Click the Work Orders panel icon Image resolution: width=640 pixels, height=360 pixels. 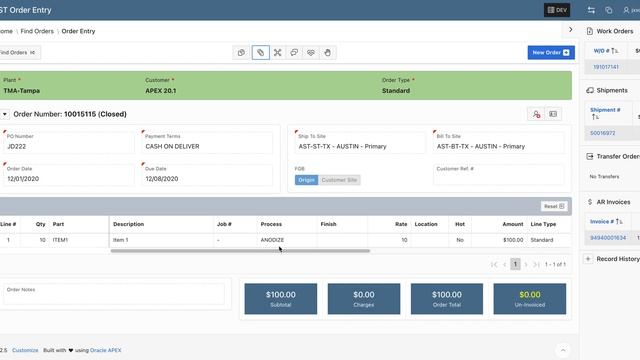point(589,31)
